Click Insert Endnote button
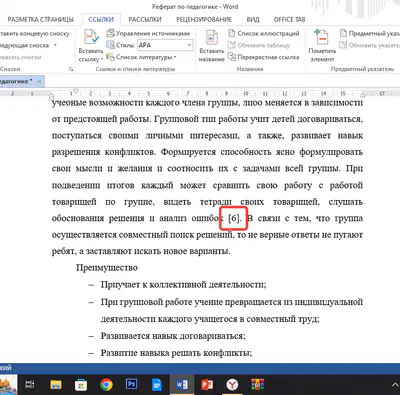This screenshot has height=395, width=400. [35, 34]
